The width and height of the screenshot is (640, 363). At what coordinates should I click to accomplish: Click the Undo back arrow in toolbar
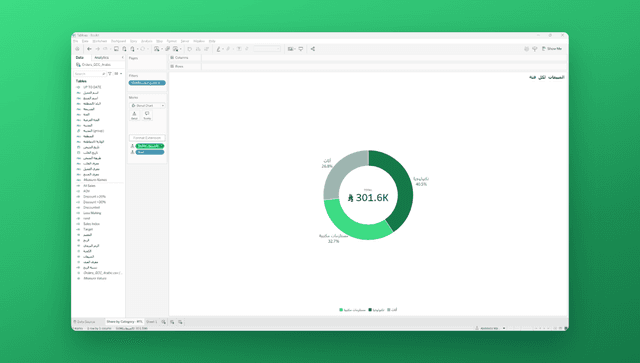pyautogui.click(x=89, y=49)
